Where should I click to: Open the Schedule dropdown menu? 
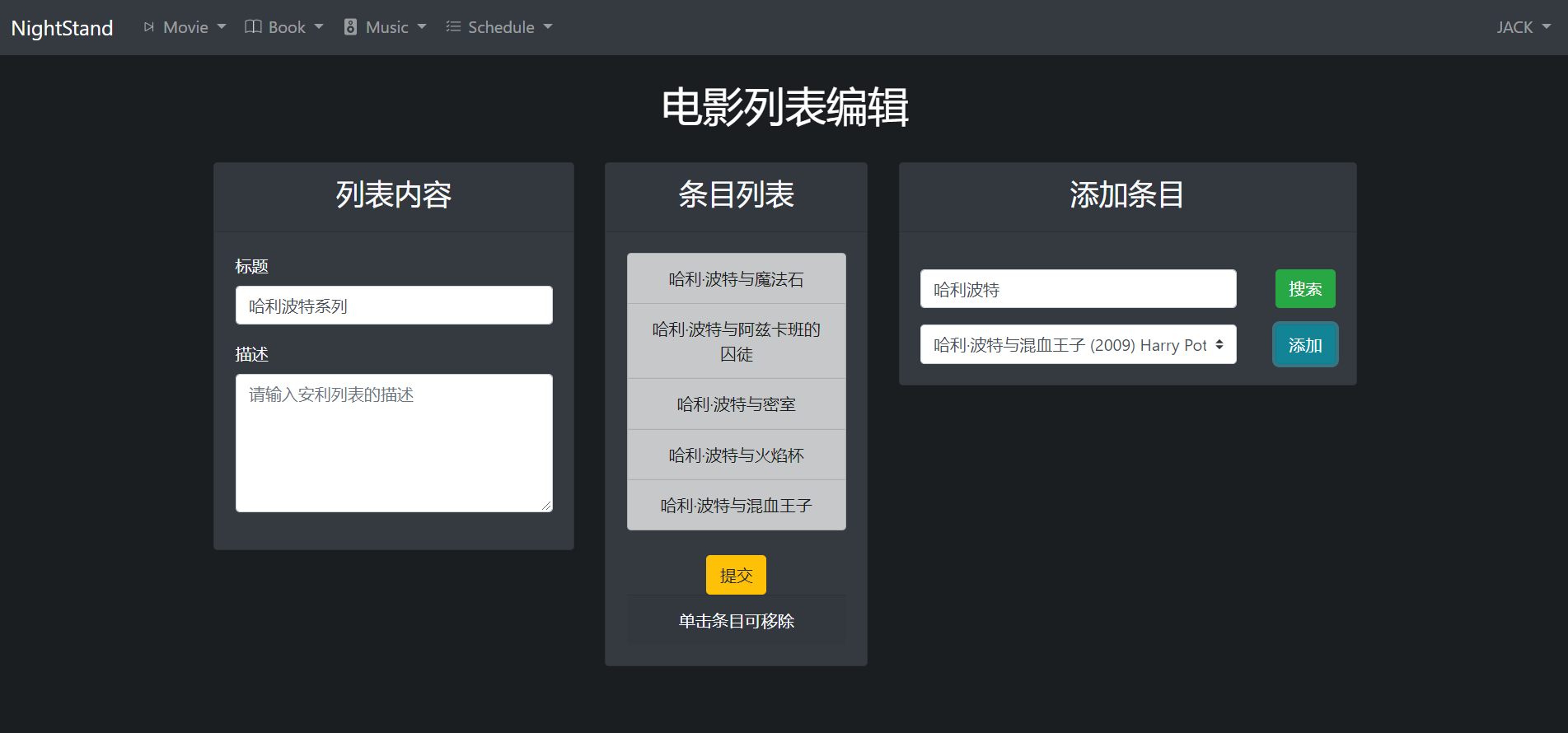click(499, 27)
